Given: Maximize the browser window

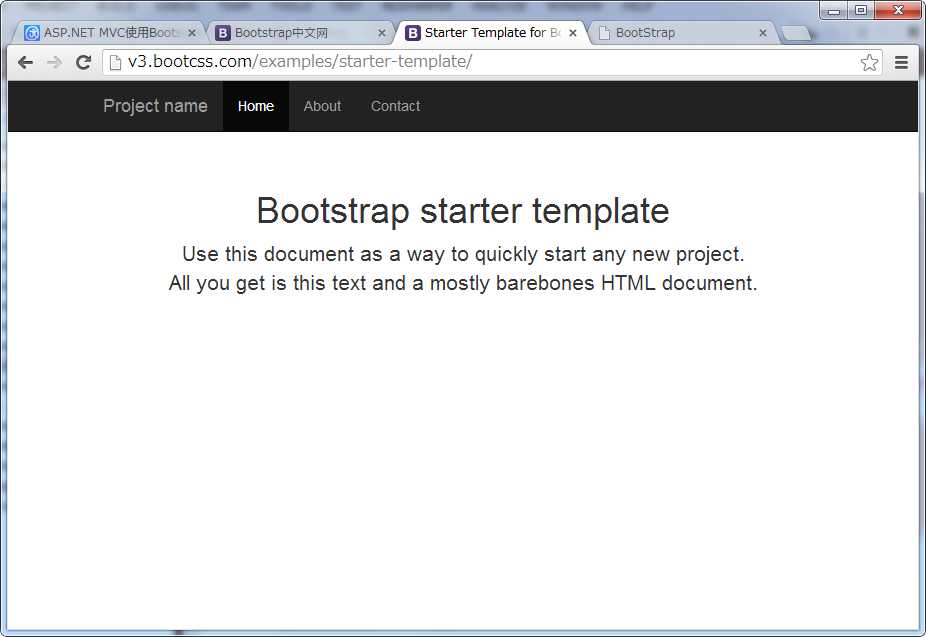Looking at the screenshot, I should click(x=861, y=10).
